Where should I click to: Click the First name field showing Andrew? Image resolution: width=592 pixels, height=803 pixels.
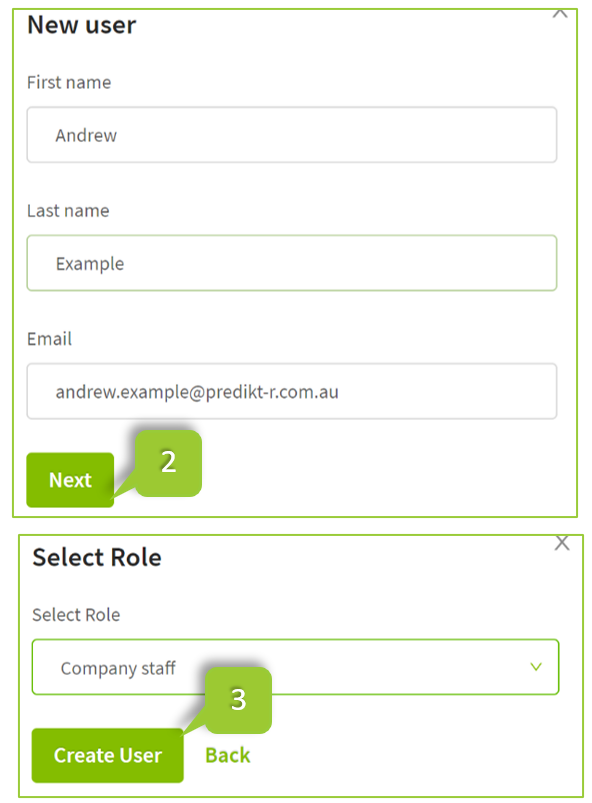point(291,134)
